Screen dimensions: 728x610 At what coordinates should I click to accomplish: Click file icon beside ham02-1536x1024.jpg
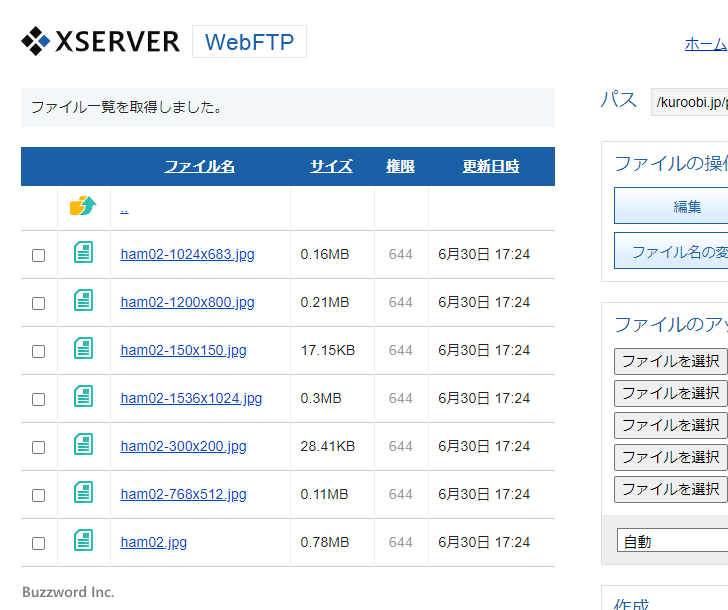pyautogui.click(x=84, y=397)
